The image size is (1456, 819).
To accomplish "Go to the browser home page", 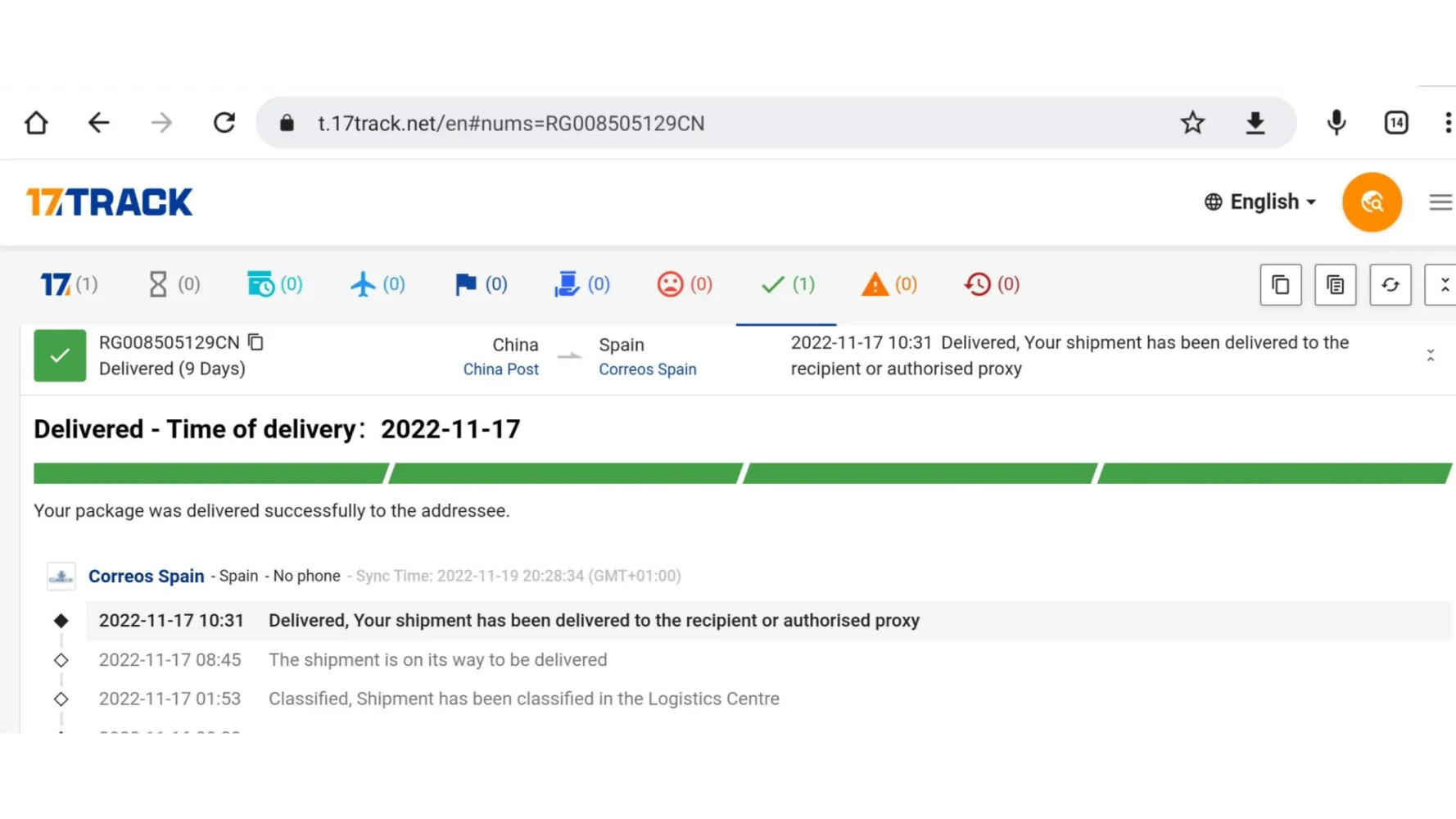I will [x=36, y=123].
